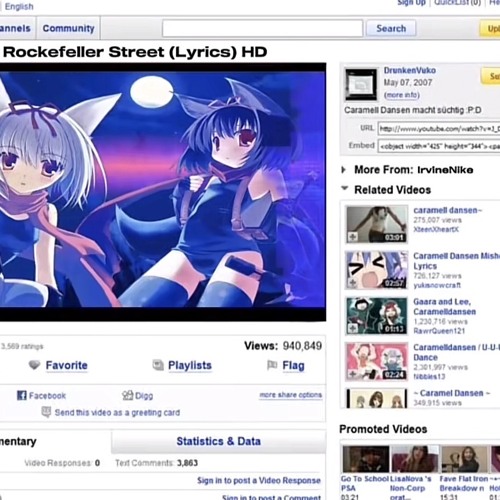Click the greeting card icon

pyautogui.click(x=46, y=412)
